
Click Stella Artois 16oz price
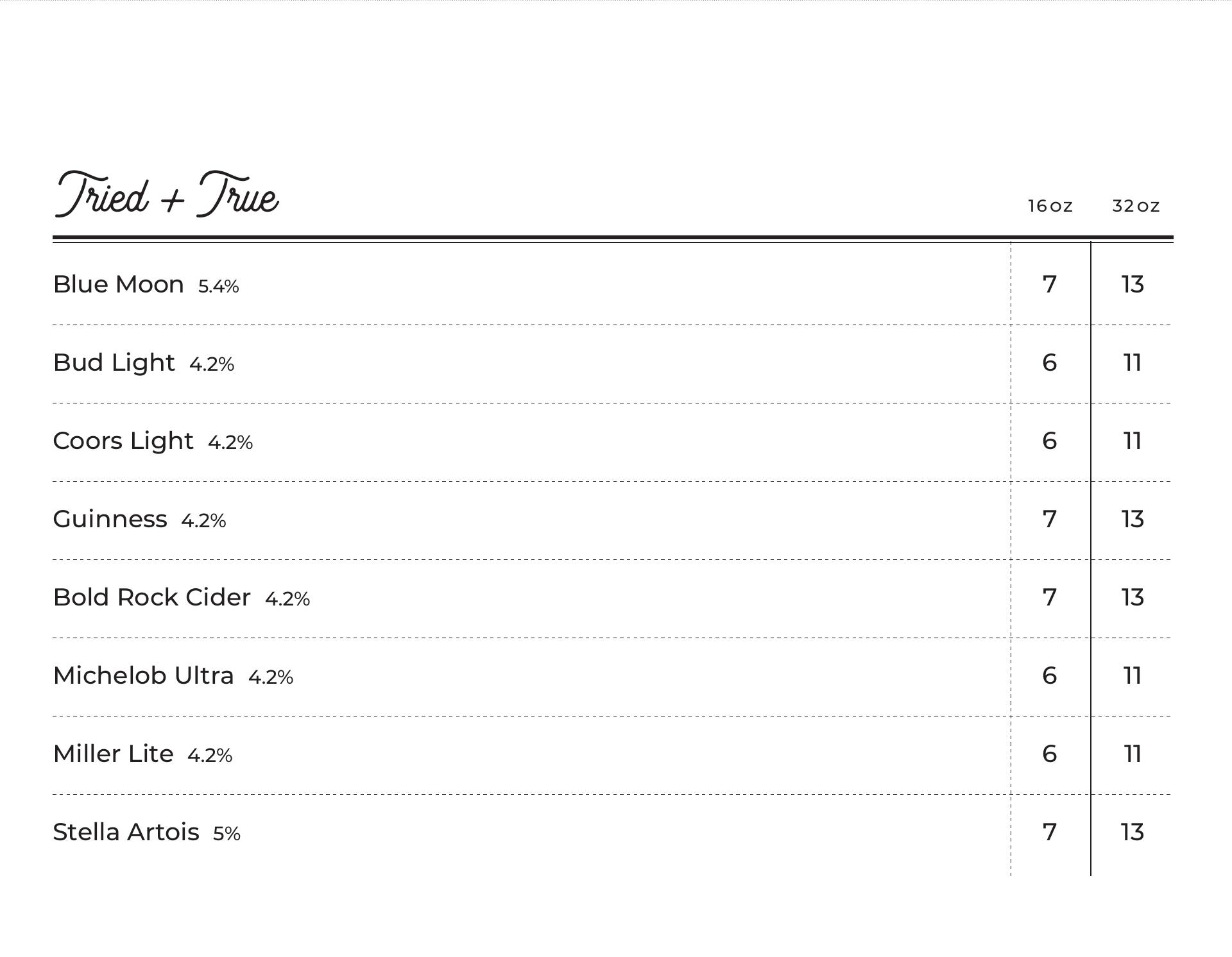1049,832
